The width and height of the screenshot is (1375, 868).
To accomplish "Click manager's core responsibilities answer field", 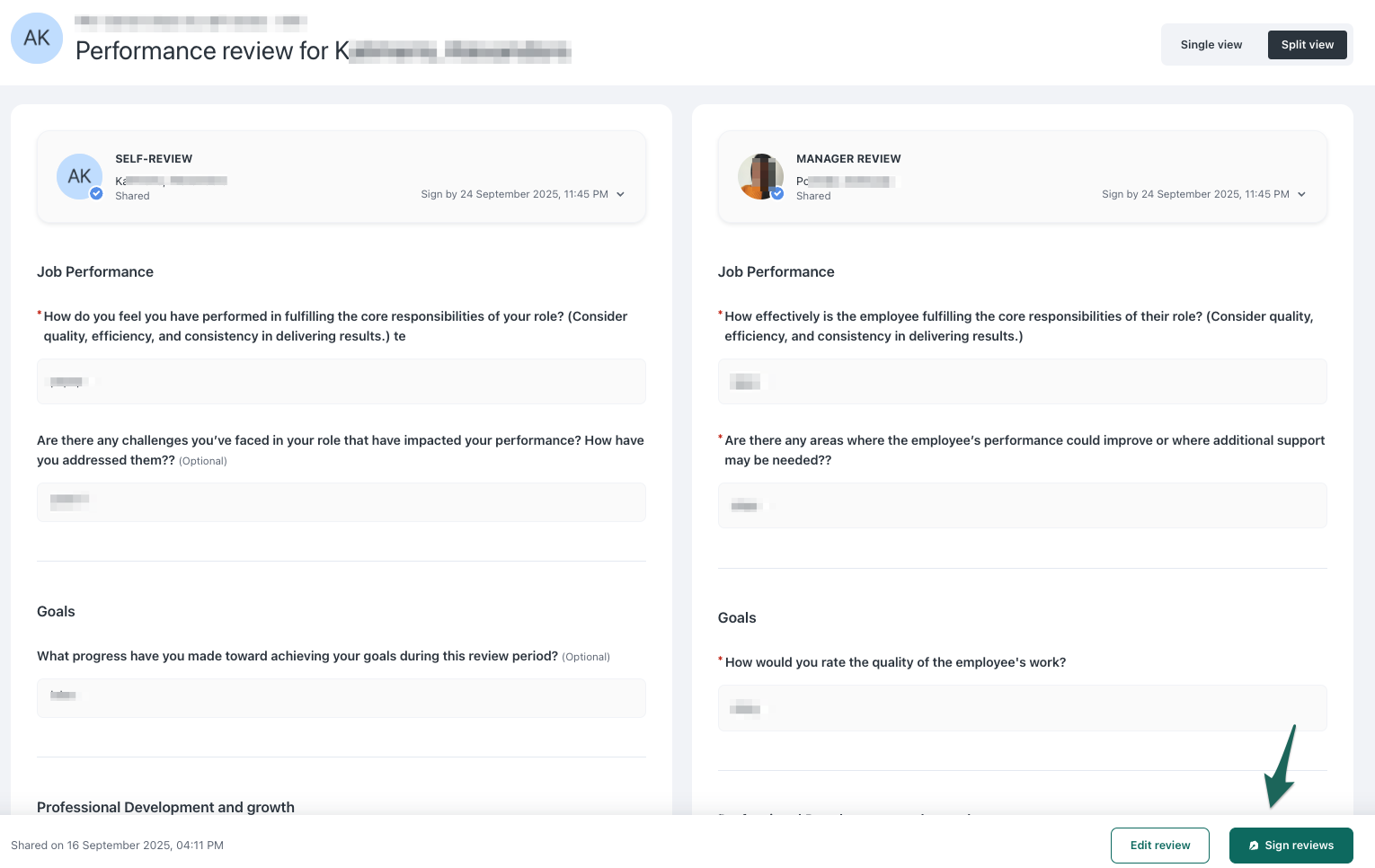I will (1022, 382).
